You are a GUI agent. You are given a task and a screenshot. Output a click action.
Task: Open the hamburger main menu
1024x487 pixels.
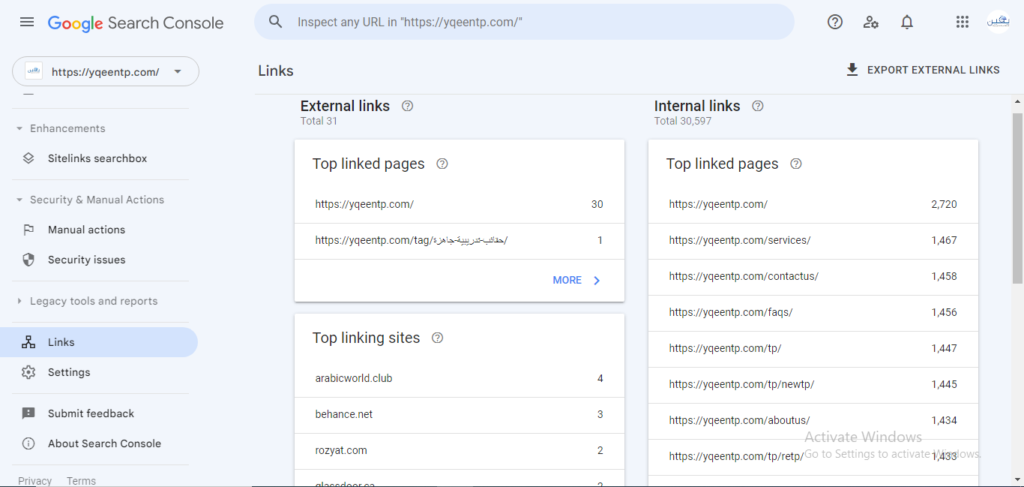tap(27, 22)
